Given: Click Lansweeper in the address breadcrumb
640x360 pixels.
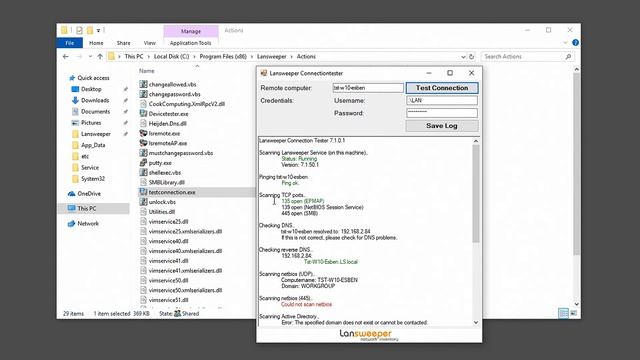Looking at the screenshot, I should coord(271,57).
